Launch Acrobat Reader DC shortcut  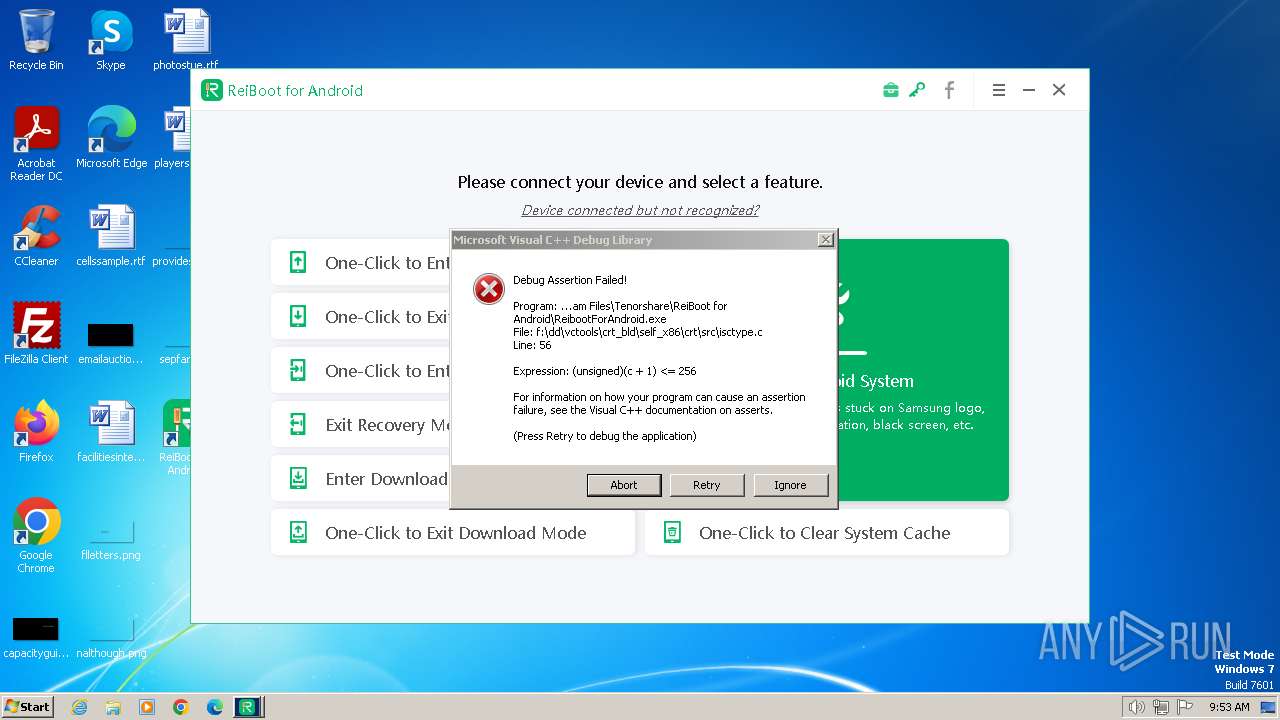(x=36, y=144)
